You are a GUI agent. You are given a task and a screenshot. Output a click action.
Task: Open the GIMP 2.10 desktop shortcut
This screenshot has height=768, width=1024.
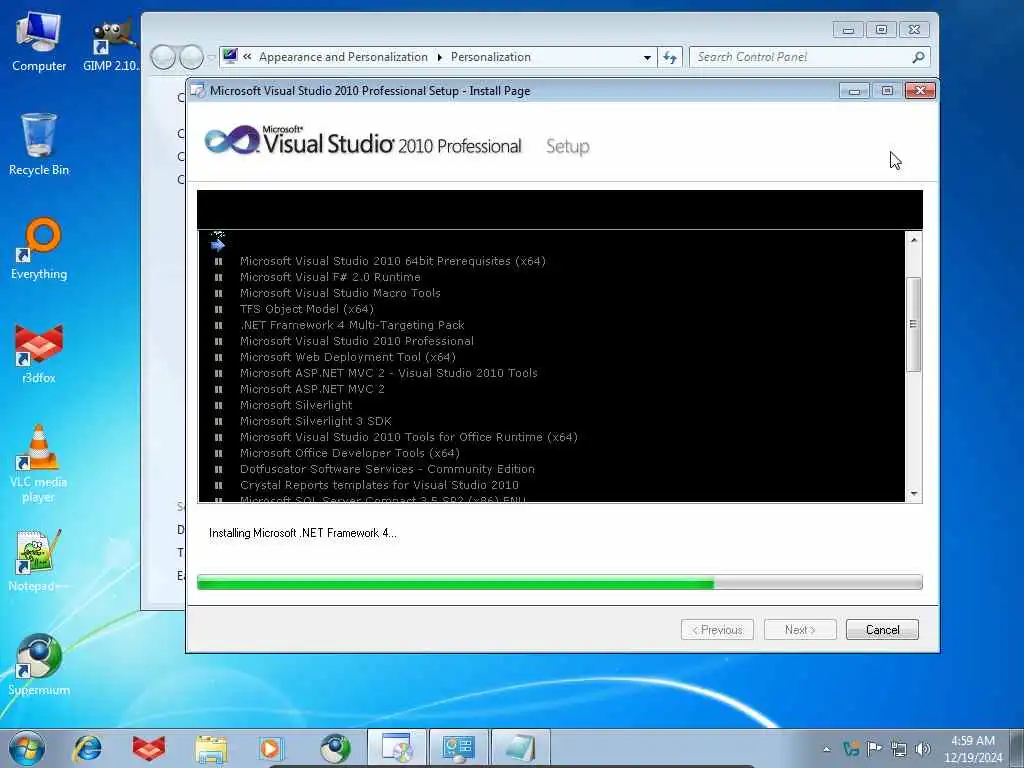coord(111,44)
